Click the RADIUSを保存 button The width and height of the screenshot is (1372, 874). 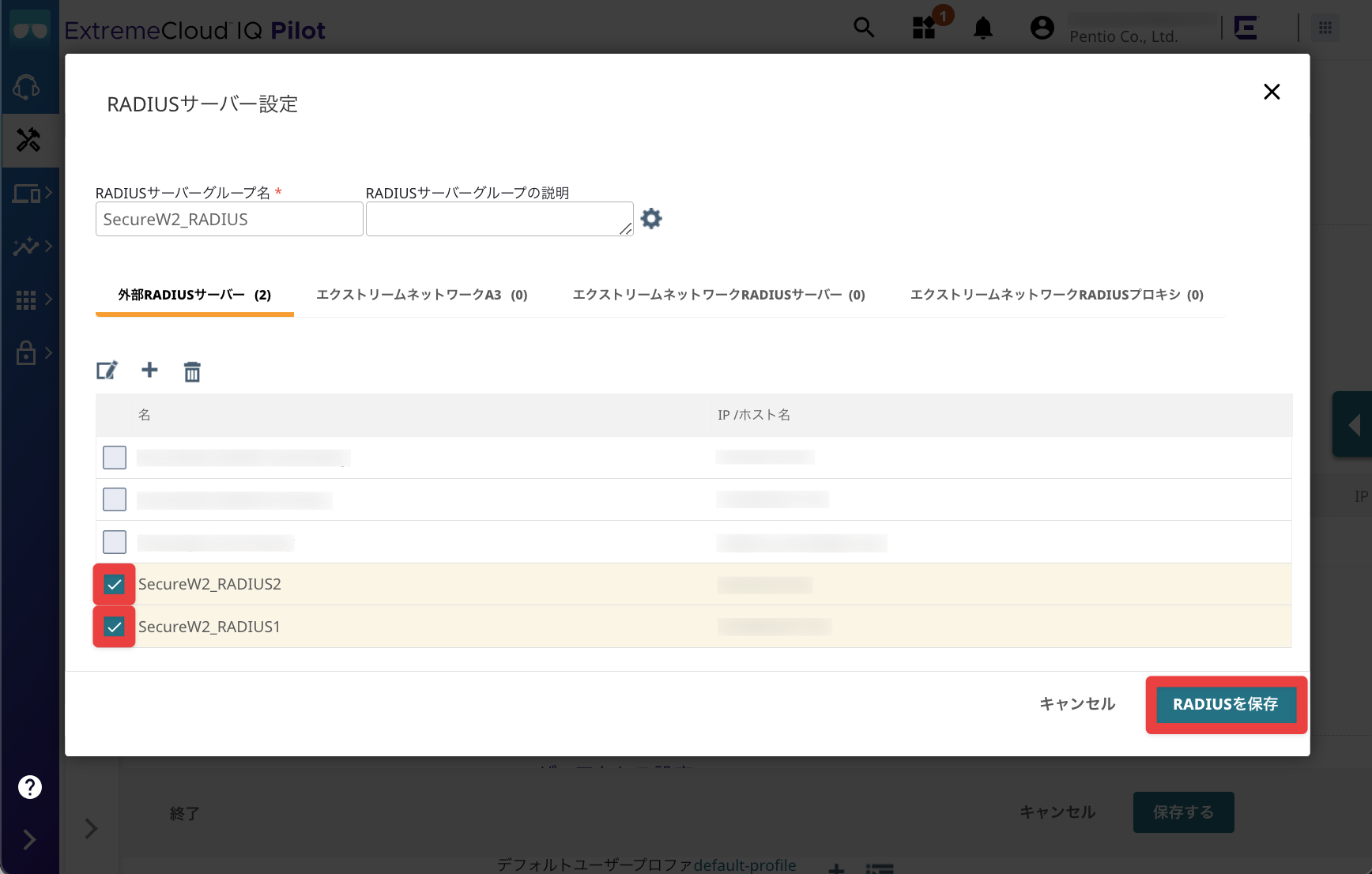point(1226,704)
